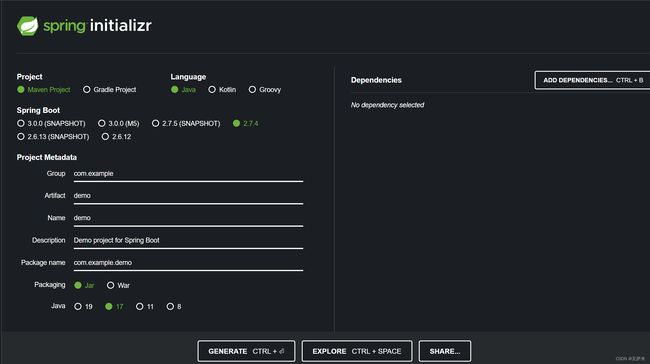Screen dimensions: 650x364
Task: Open the Share dialog
Action: pos(445,351)
